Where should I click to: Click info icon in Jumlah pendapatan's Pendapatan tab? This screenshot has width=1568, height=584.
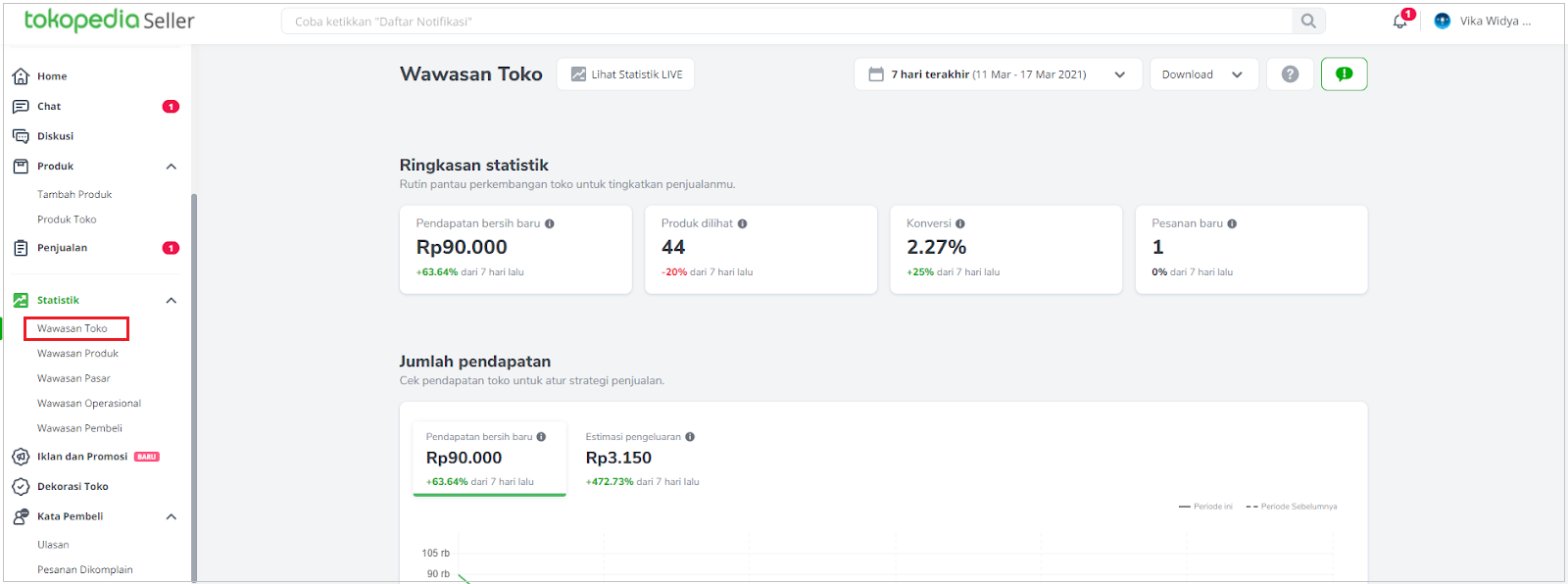click(x=541, y=437)
